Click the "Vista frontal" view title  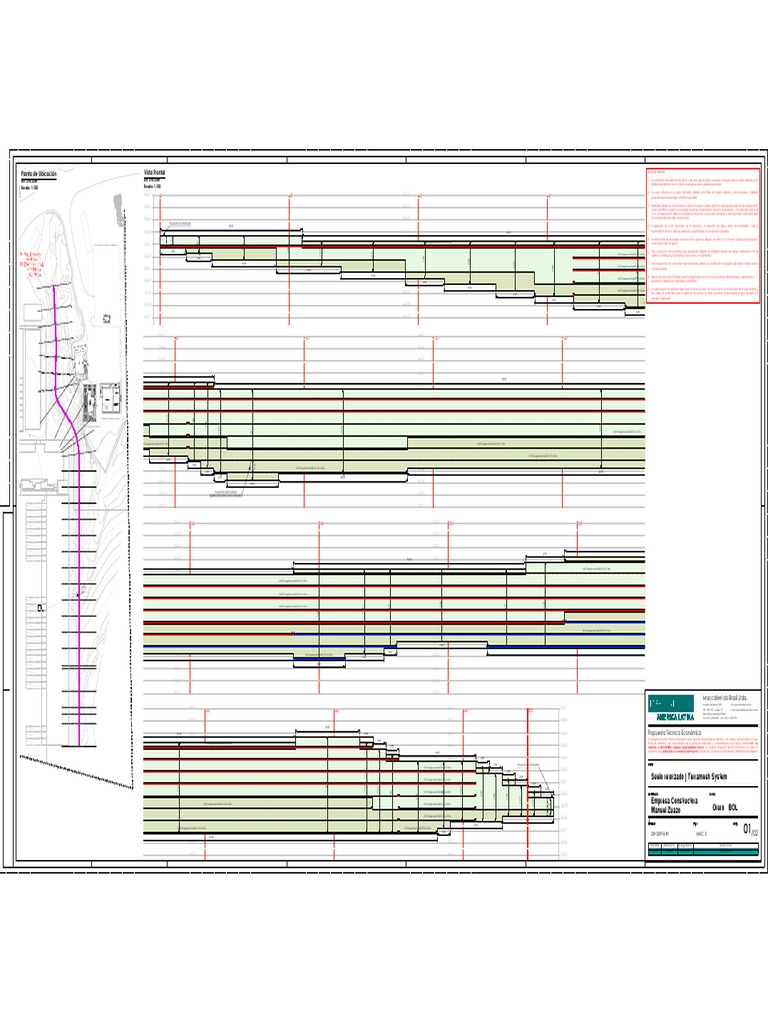(x=154, y=173)
